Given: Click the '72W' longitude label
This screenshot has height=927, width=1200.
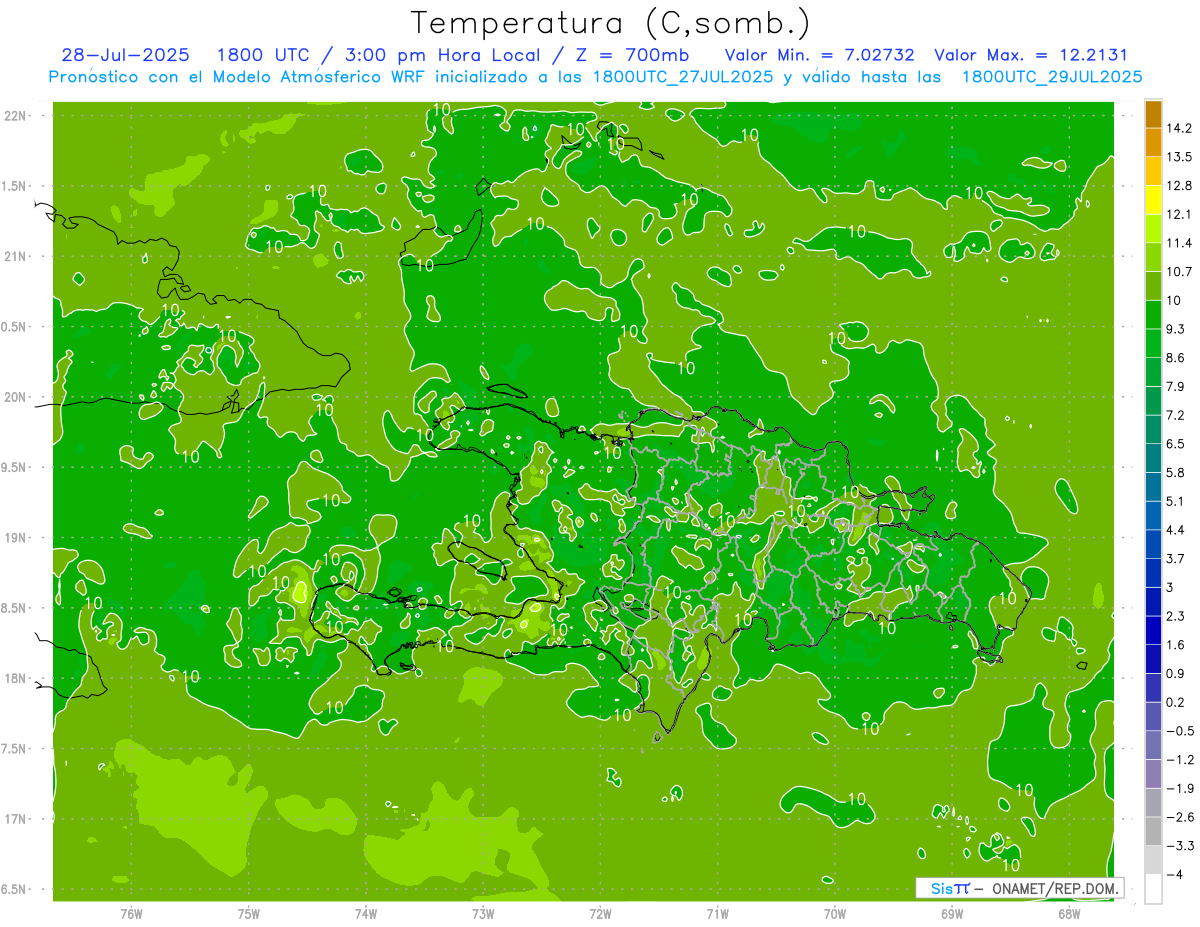Looking at the screenshot, I should click(x=600, y=913).
